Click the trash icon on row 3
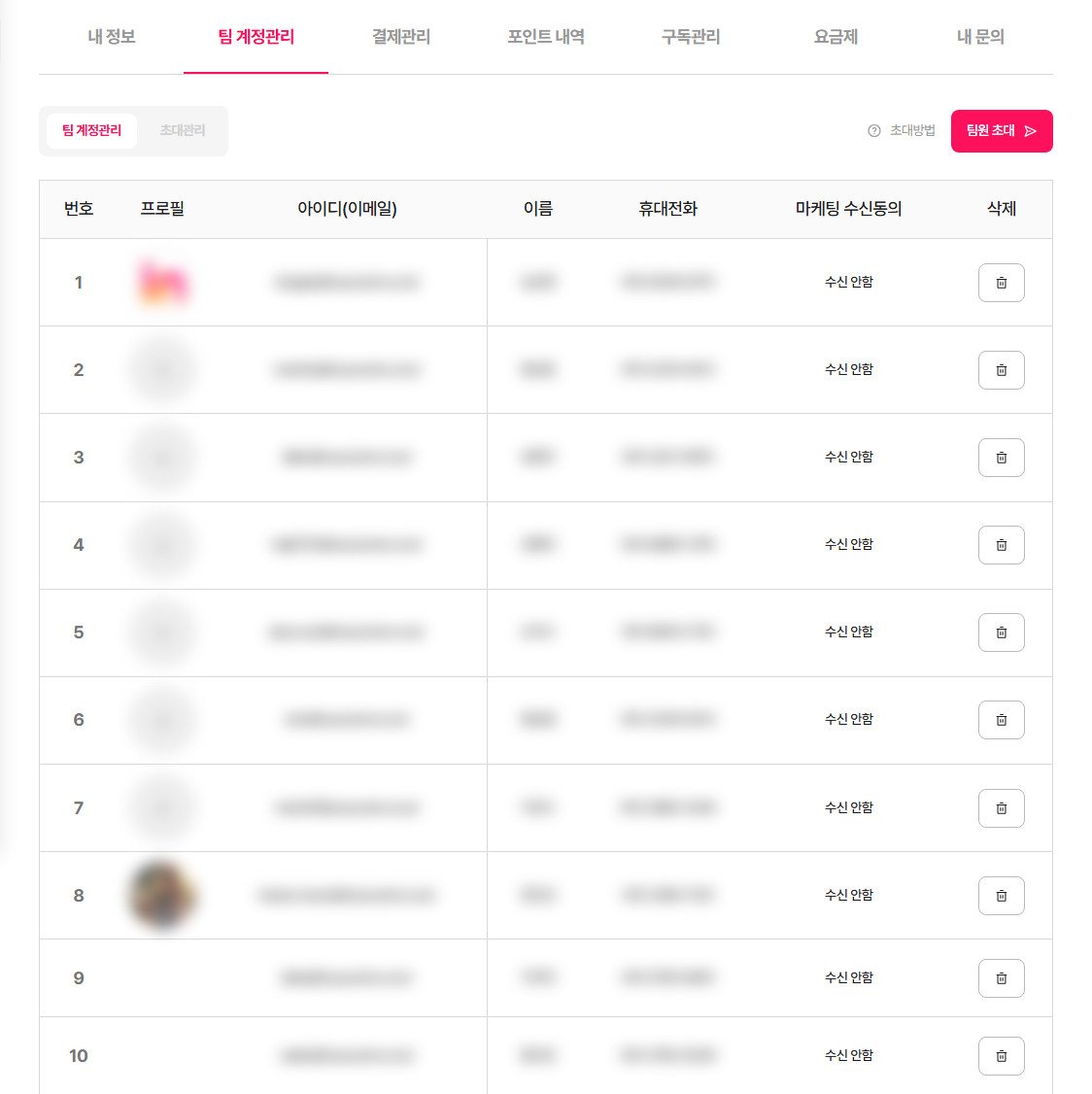1092x1094 pixels. pos(1001,457)
